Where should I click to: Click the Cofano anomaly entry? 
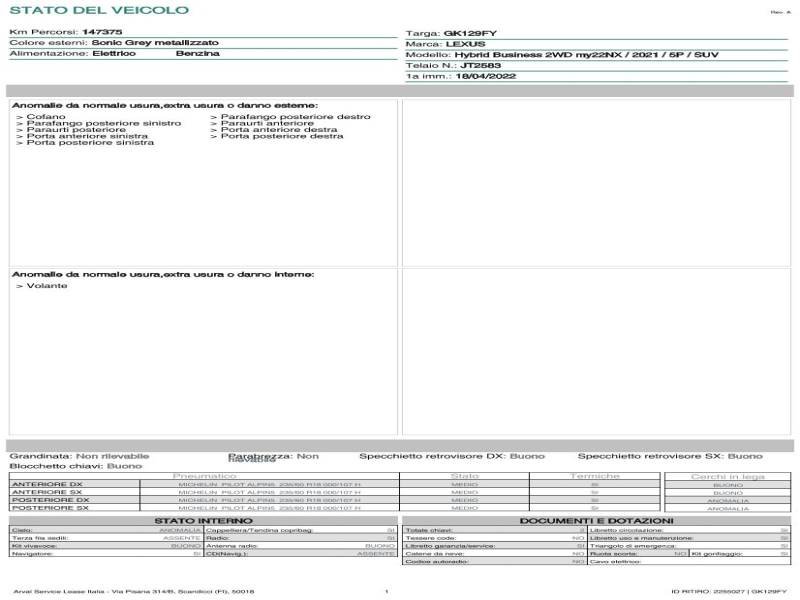coord(42,117)
